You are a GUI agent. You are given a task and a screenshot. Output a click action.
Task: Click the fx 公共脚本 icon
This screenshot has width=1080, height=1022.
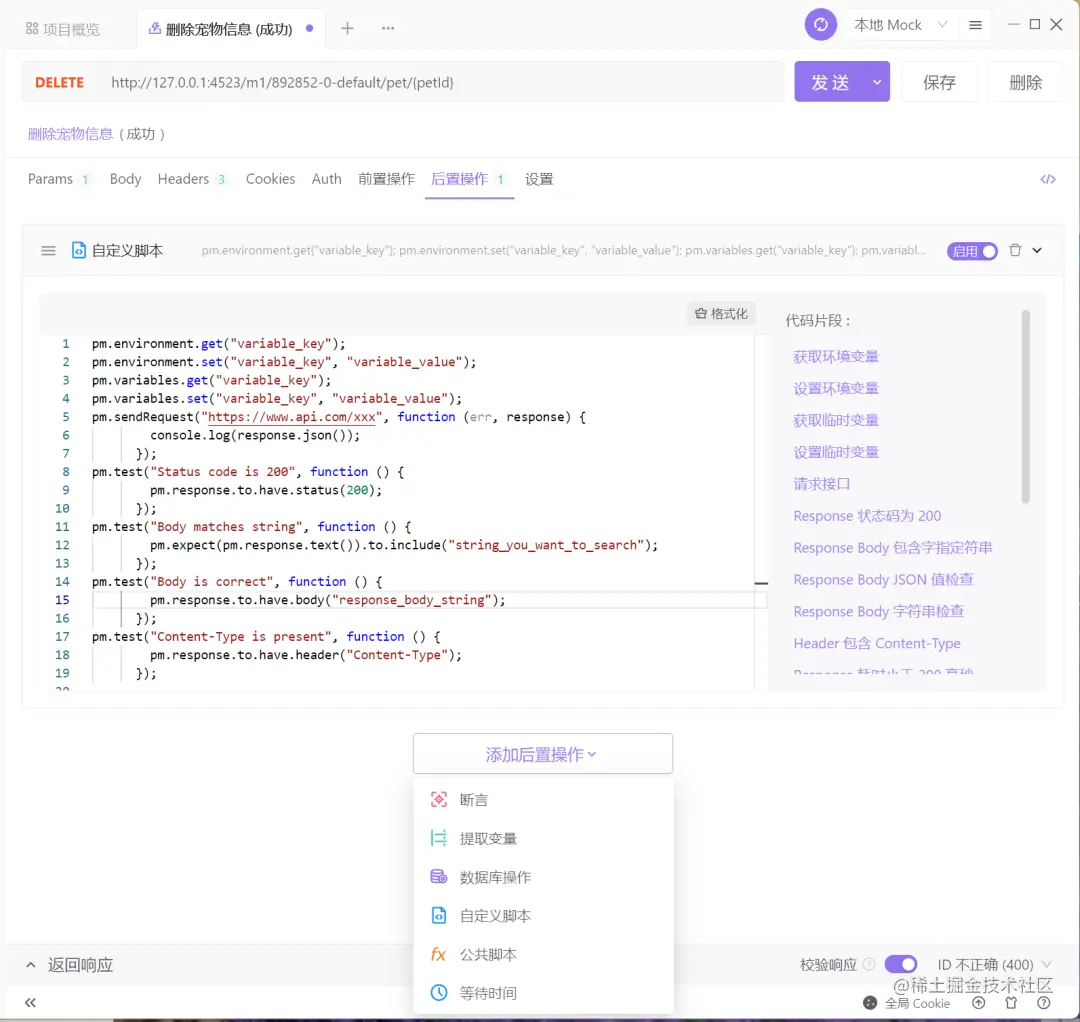pos(439,954)
